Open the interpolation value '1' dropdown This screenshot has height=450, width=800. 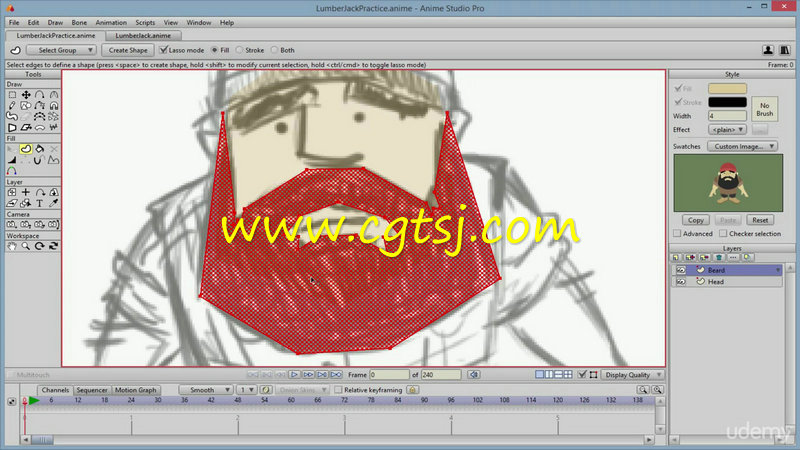[x=247, y=390]
